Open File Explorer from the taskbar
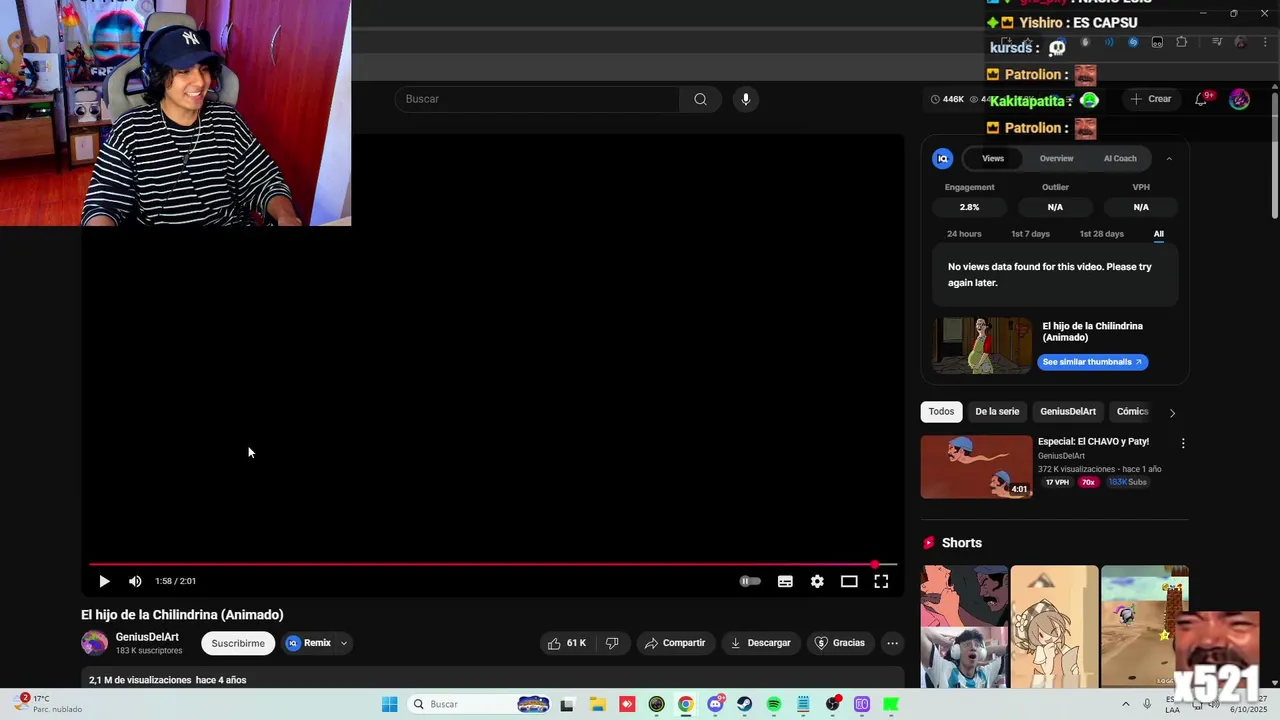1280x720 pixels. (597, 704)
